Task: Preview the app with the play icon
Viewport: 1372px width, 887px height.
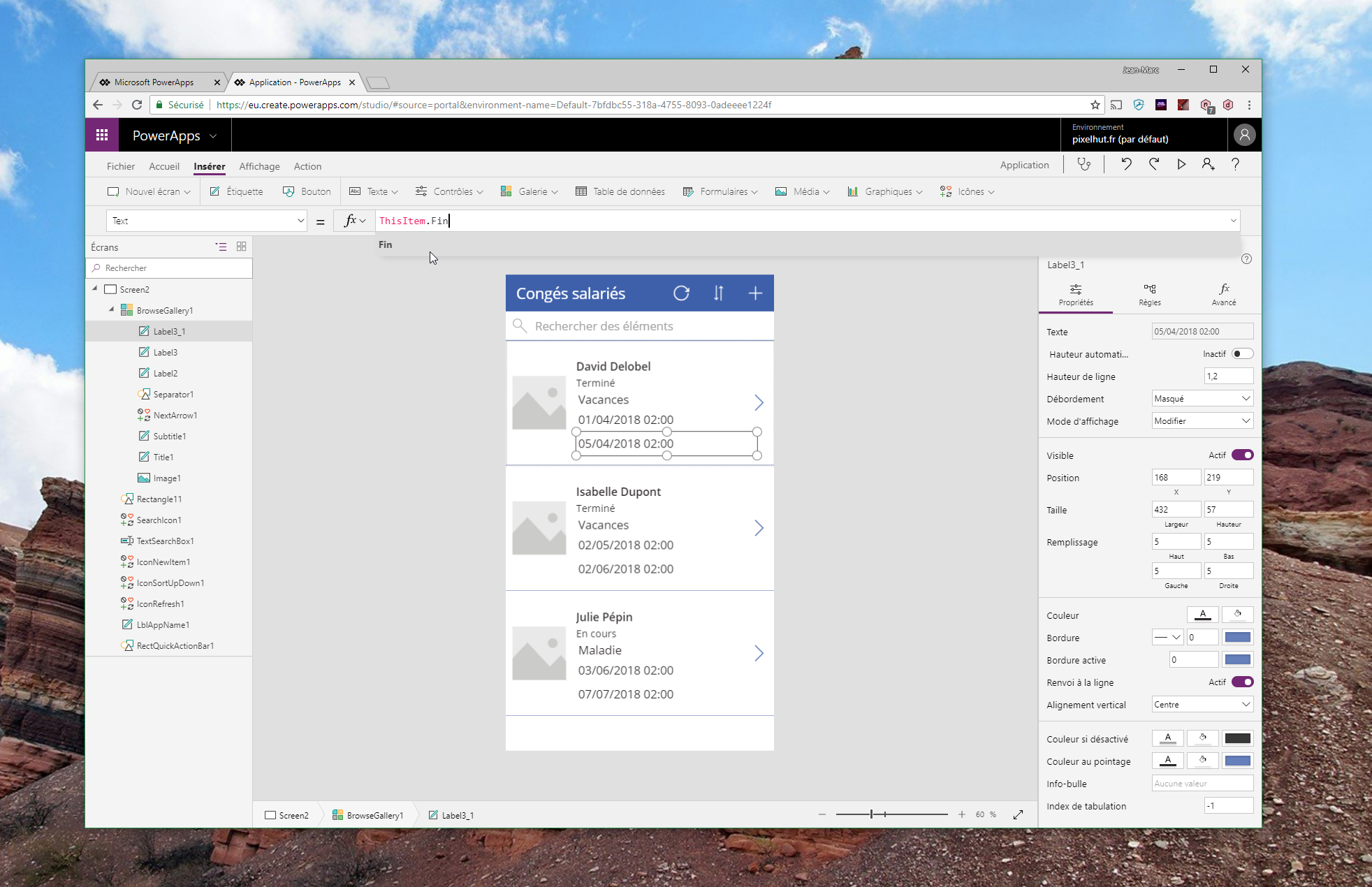Action: coord(1181,165)
